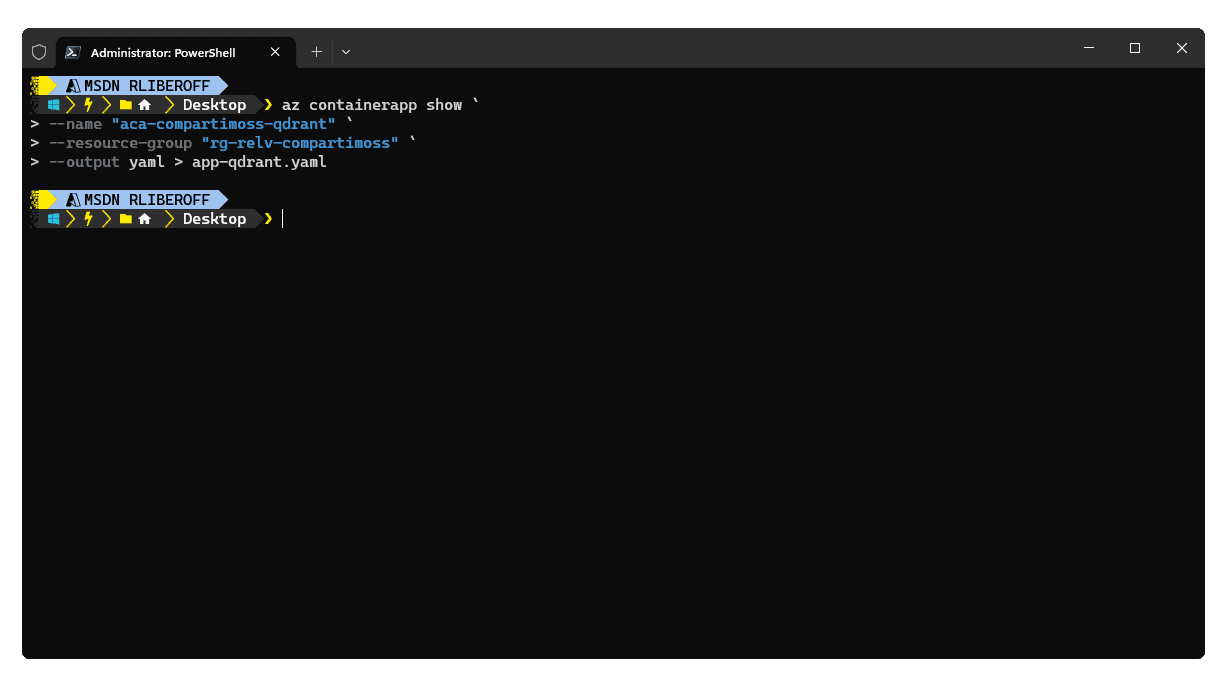The height and width of the screenshot is (675, 1223).
Task: Click the "--output" parameter
Action: click(84, 162)
